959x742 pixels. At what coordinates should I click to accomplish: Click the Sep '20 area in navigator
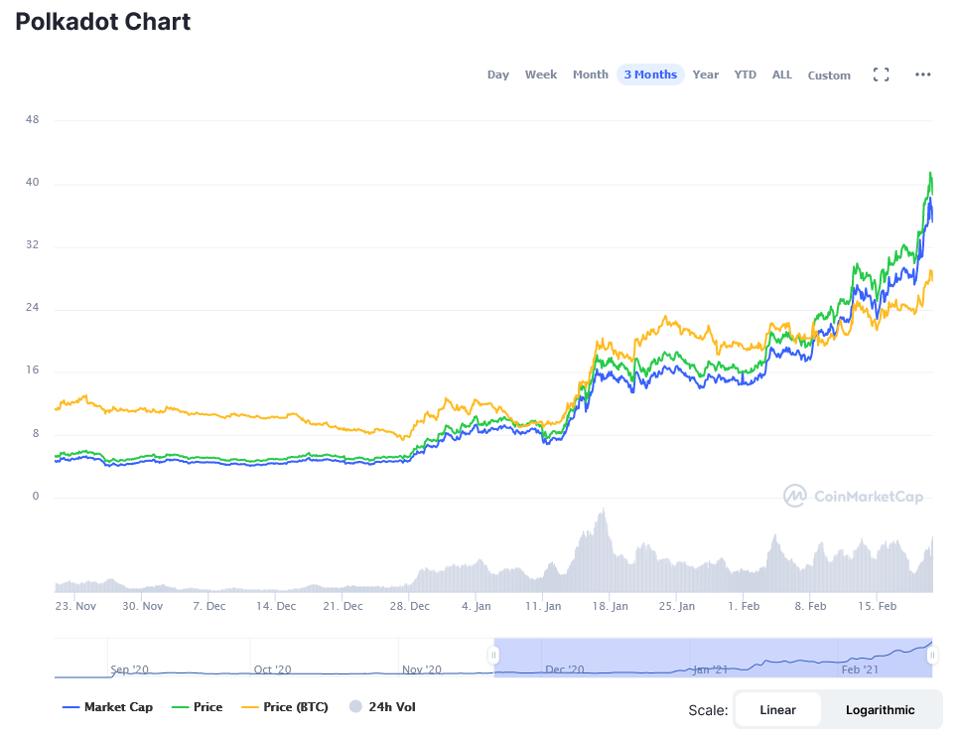pos(129,668)
